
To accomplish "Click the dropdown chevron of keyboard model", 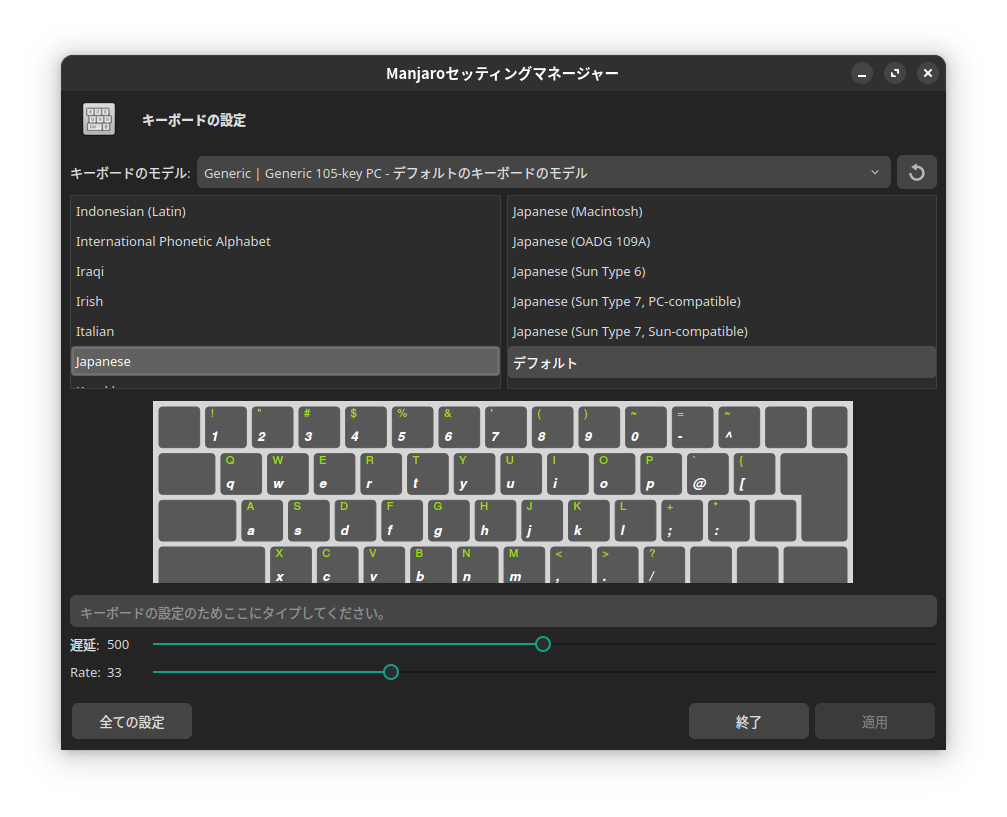I will (x=874, y=172).
